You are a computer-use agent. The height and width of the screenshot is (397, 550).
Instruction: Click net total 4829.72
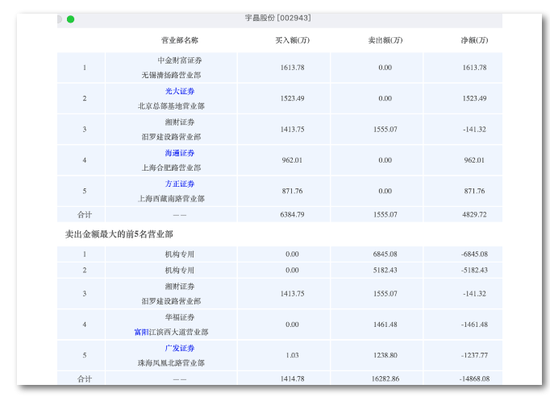click(x=474, y=215)
